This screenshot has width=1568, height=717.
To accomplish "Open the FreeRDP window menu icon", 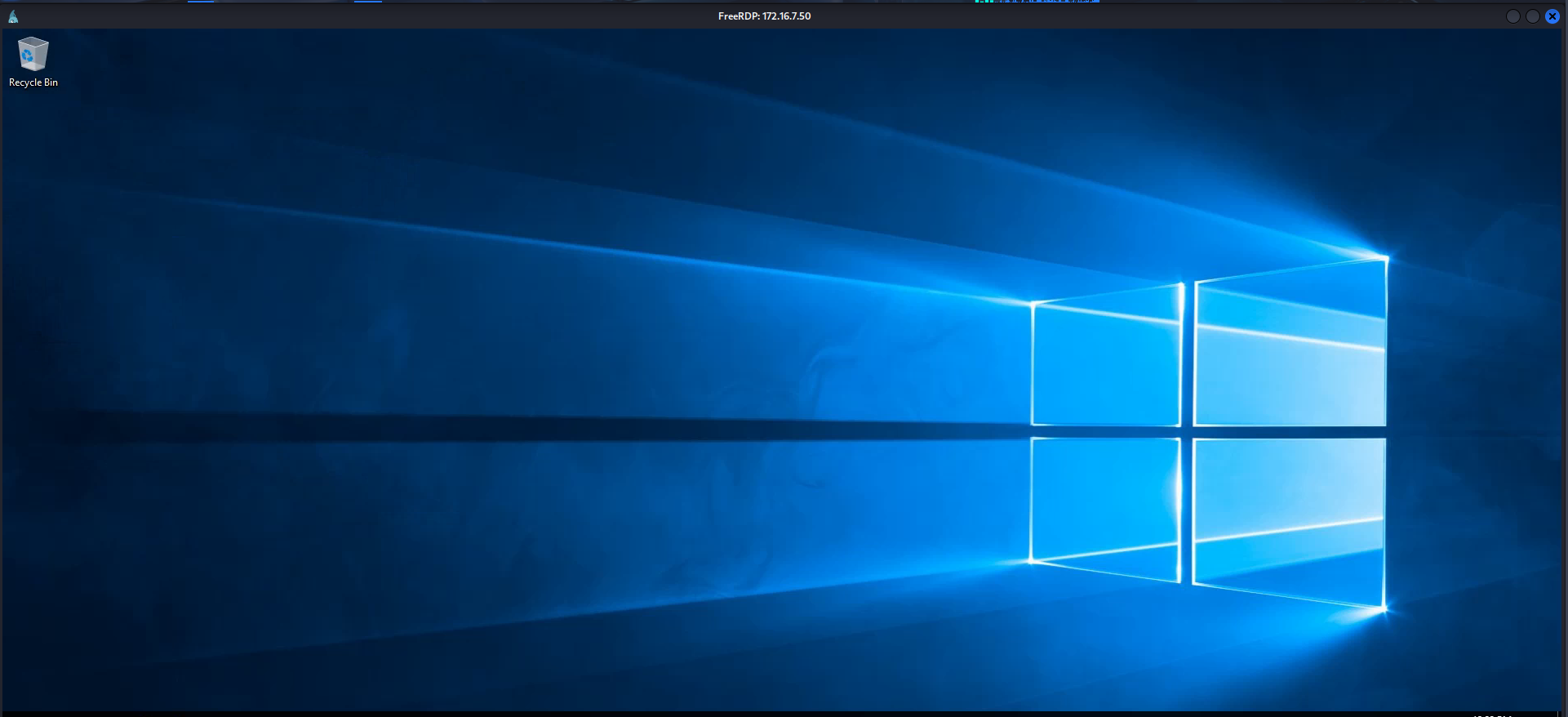I will tap(13, 16).
